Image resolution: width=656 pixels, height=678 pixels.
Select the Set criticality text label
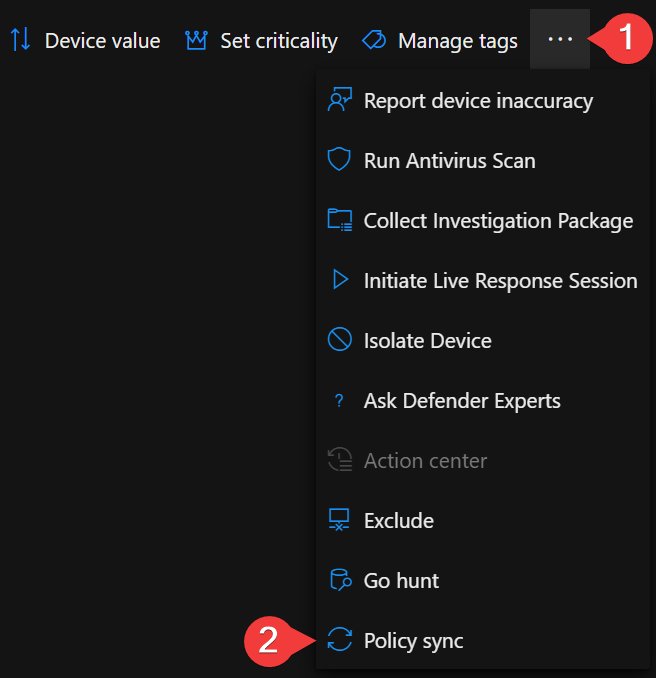tap(279, 42)
